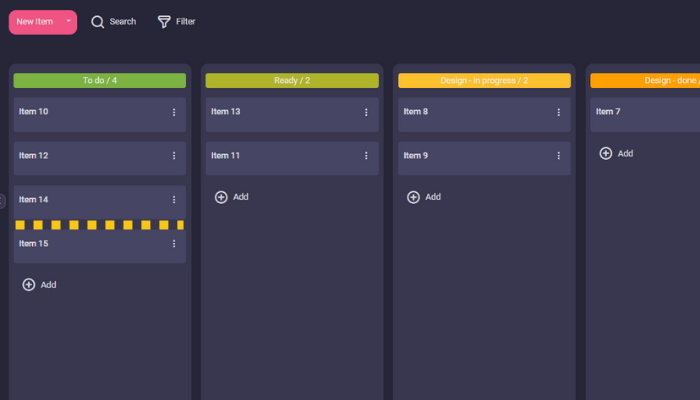This screenshot has width=700, height=400.
Task: Open Item 13 three-dot menu
Action: [366, 112]
